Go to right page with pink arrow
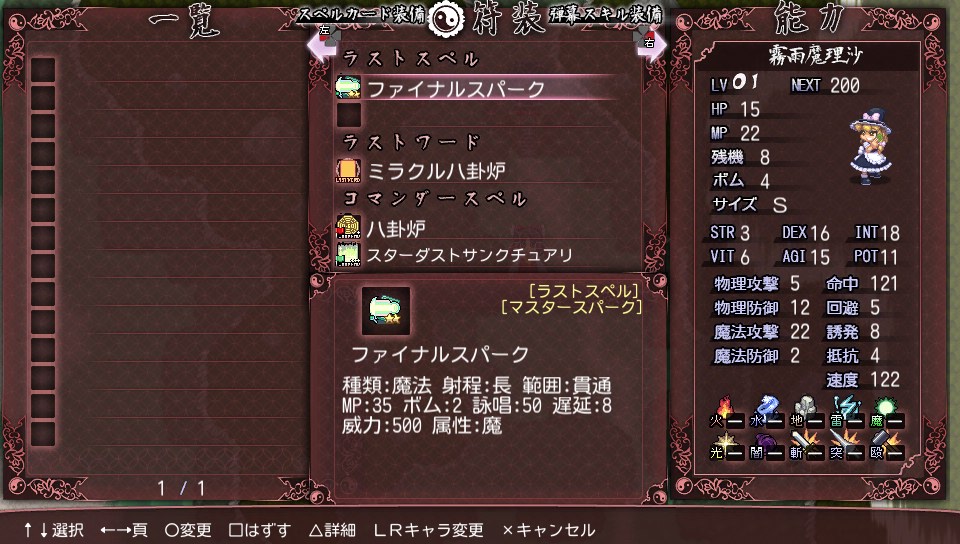Viewport: 960px width, 544px height. tap(650, 42)
